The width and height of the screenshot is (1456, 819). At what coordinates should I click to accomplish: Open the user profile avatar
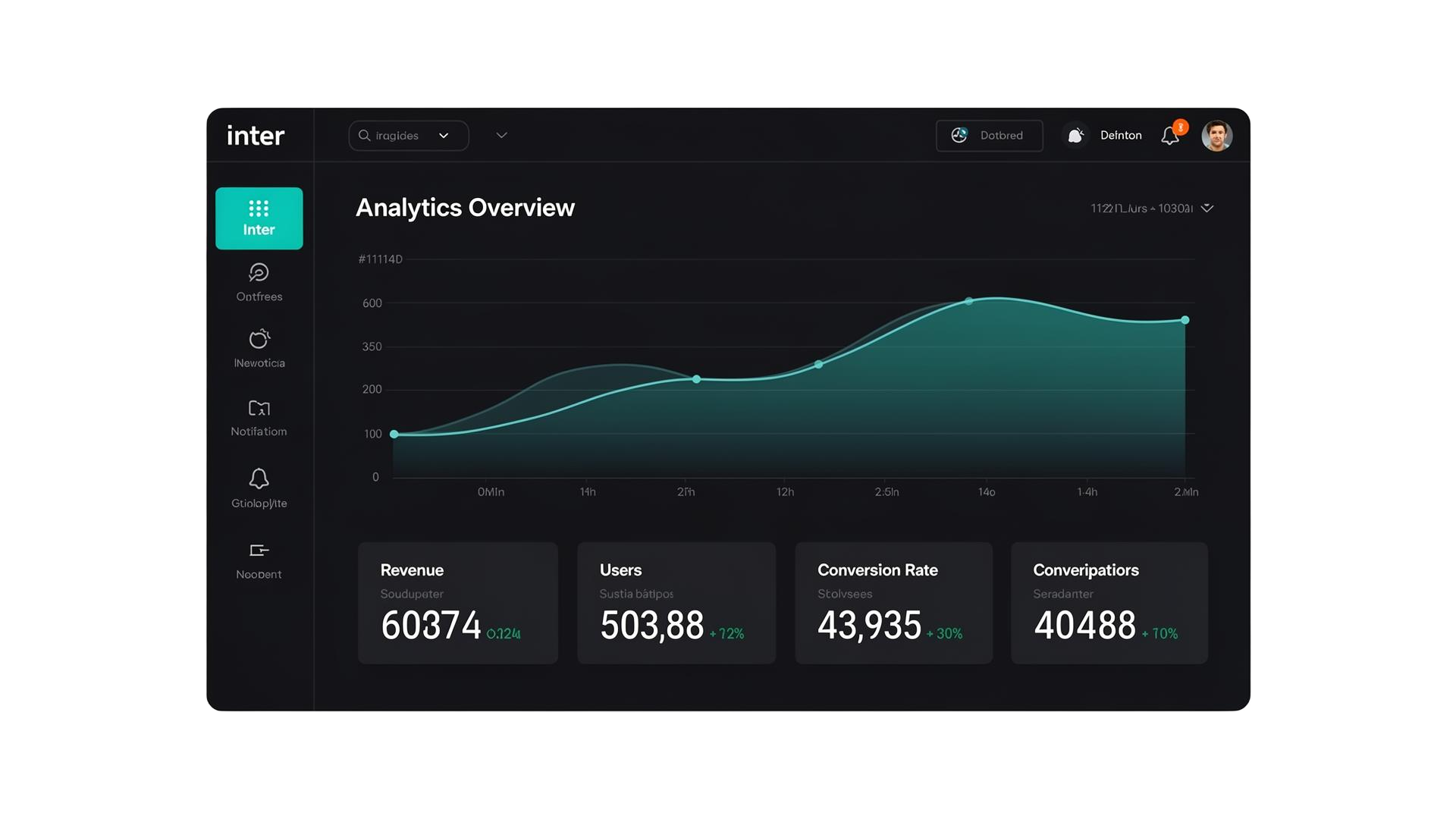tap(1216, 136)
